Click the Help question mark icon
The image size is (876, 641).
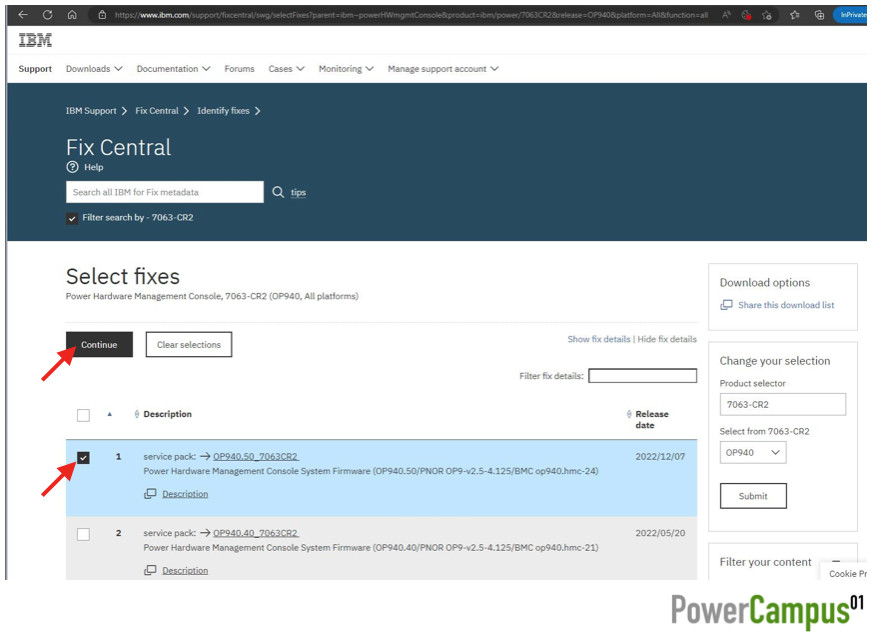(x=73, y=167)
